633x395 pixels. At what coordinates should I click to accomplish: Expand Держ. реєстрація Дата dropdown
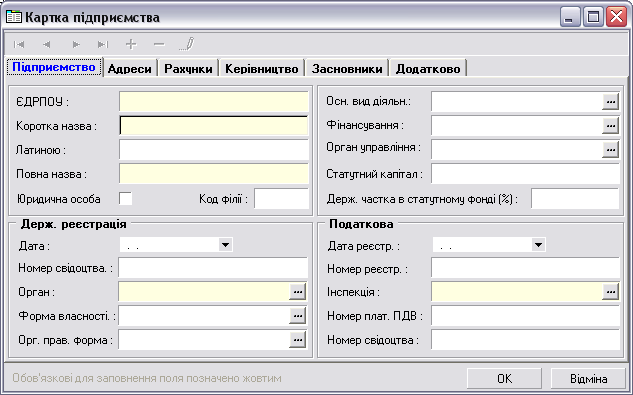coord(225,245)
